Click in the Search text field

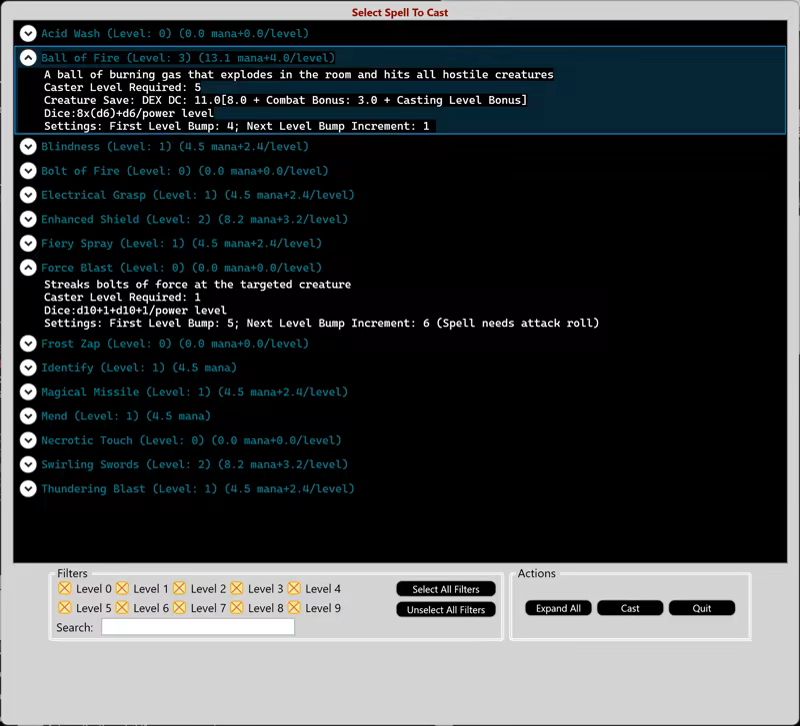coord(198,627)
